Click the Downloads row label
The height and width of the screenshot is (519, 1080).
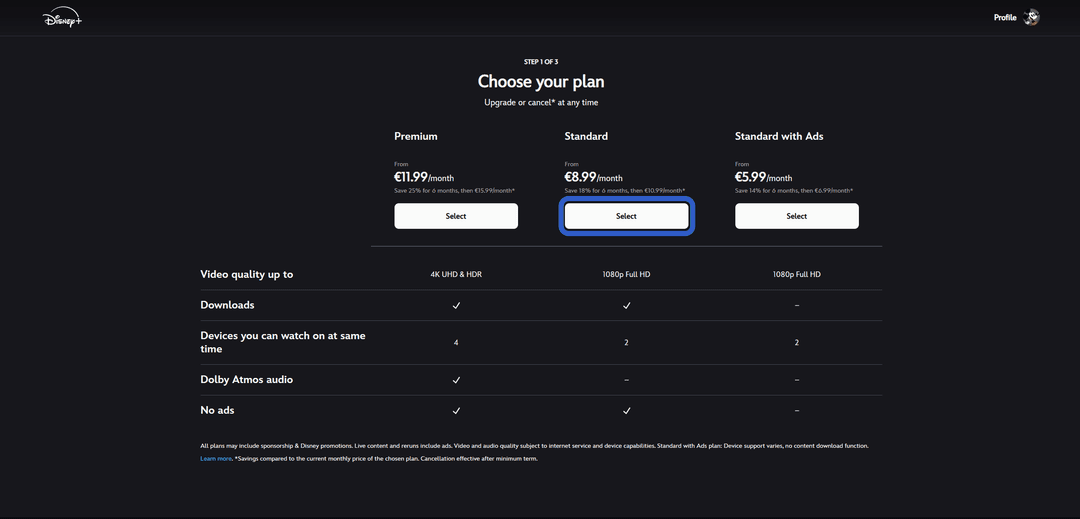pyautogui.click(x=227, y=305)
